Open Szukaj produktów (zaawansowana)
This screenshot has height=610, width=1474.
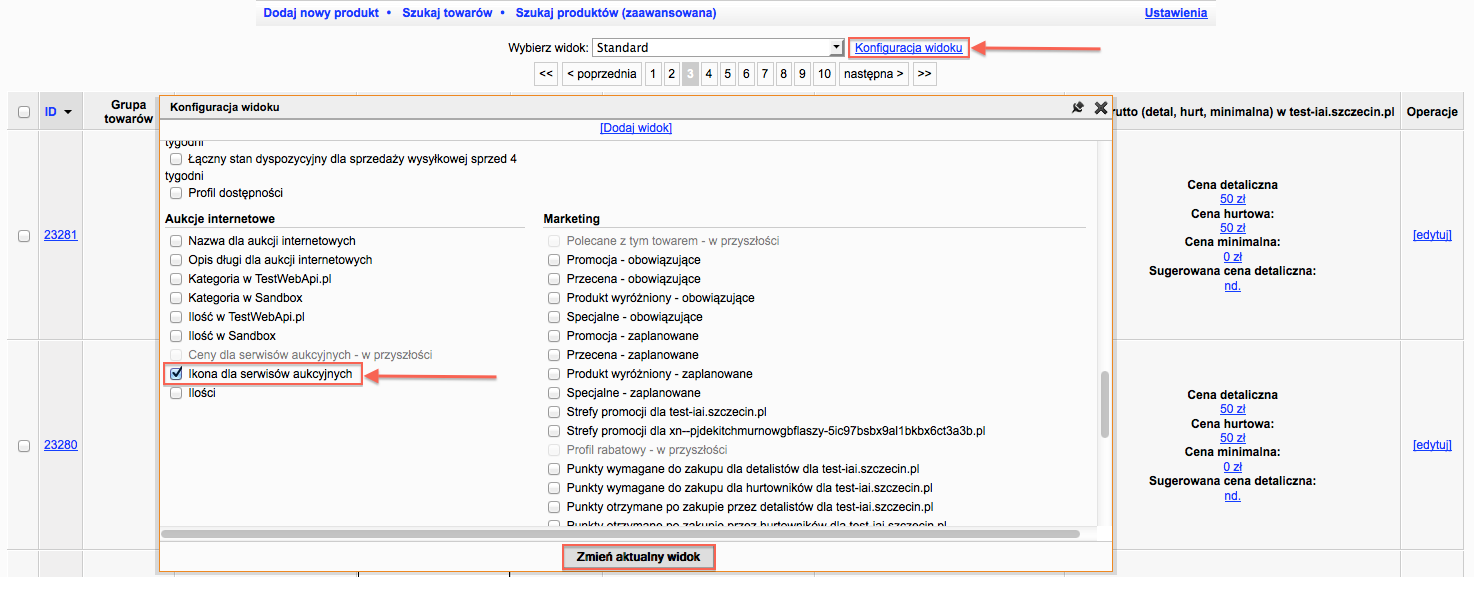point(615,13)
